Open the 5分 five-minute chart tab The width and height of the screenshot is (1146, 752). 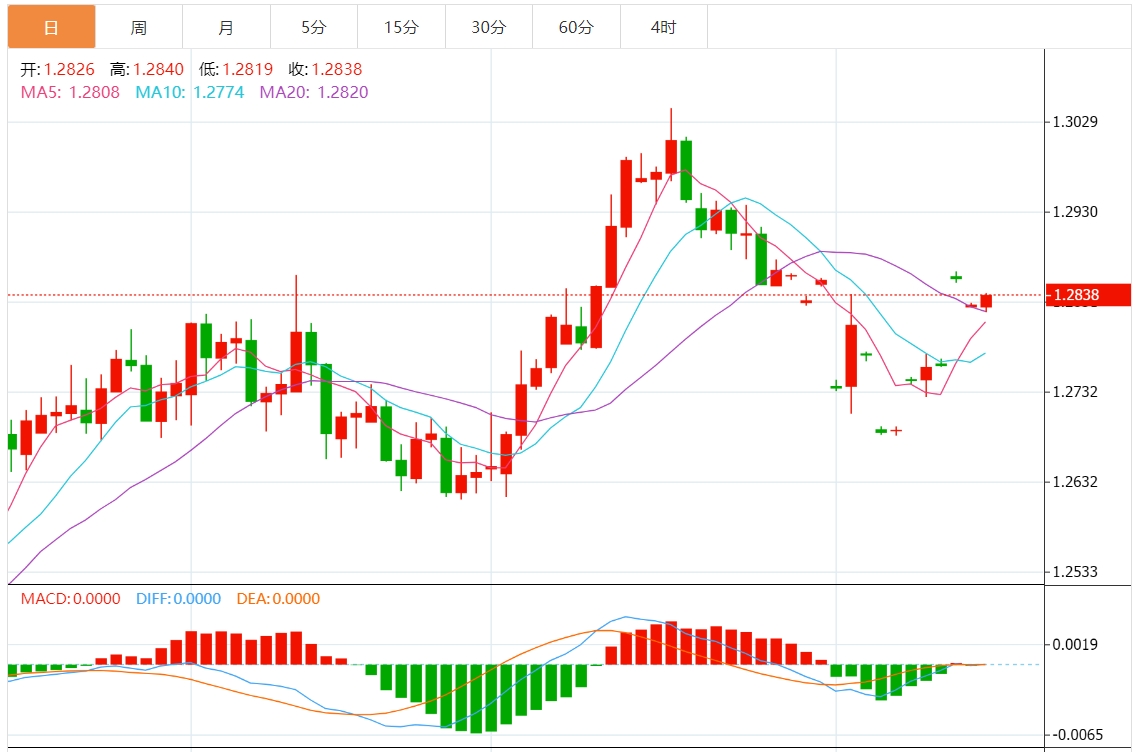click(x=314, y=27)
